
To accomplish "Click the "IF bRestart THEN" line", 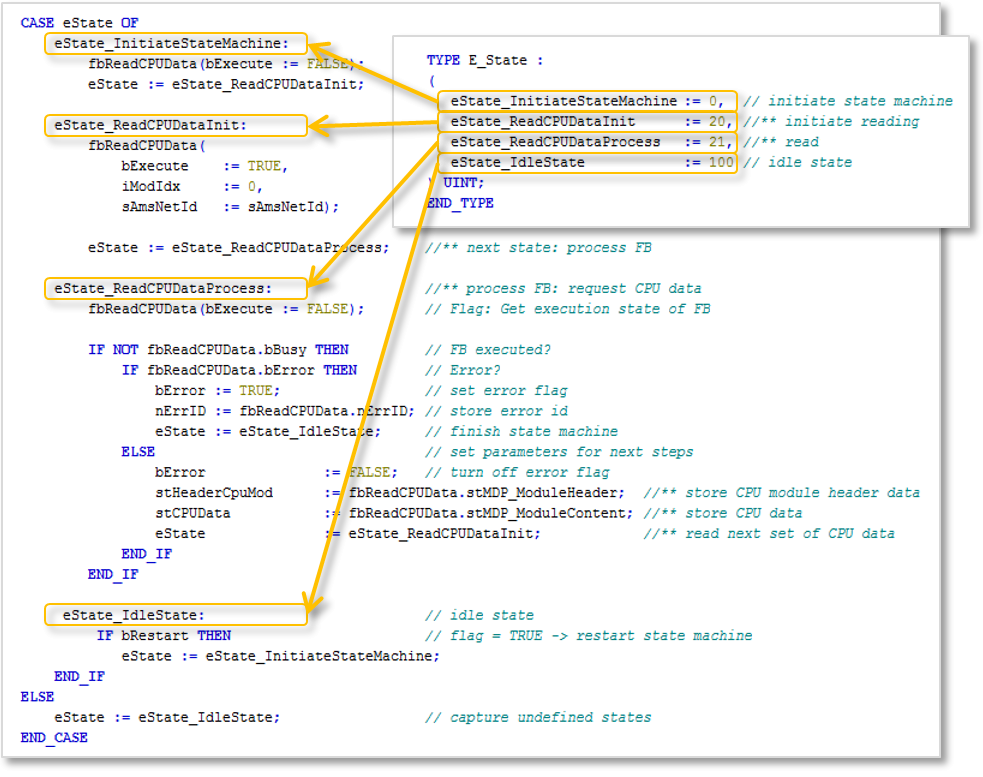I will pos(164,636).
